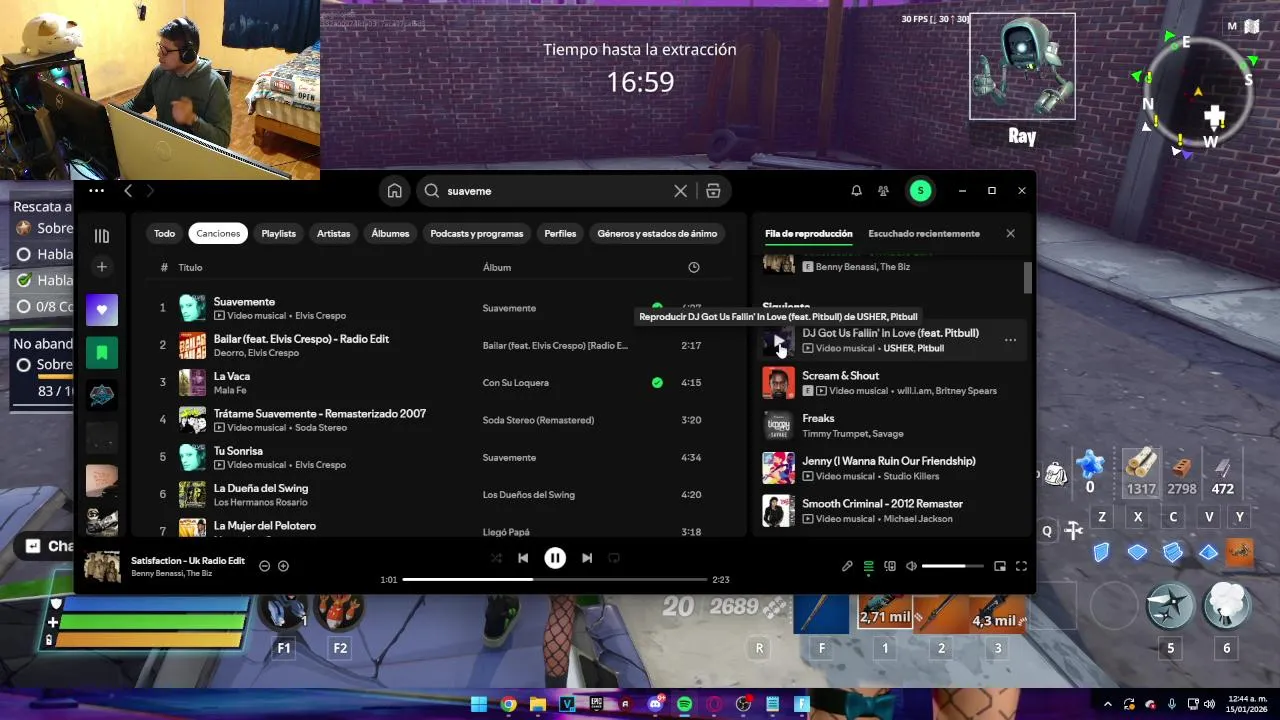Close the queue panel
This screenshot has height=720, width=1280.
(x=1010, y=233)
